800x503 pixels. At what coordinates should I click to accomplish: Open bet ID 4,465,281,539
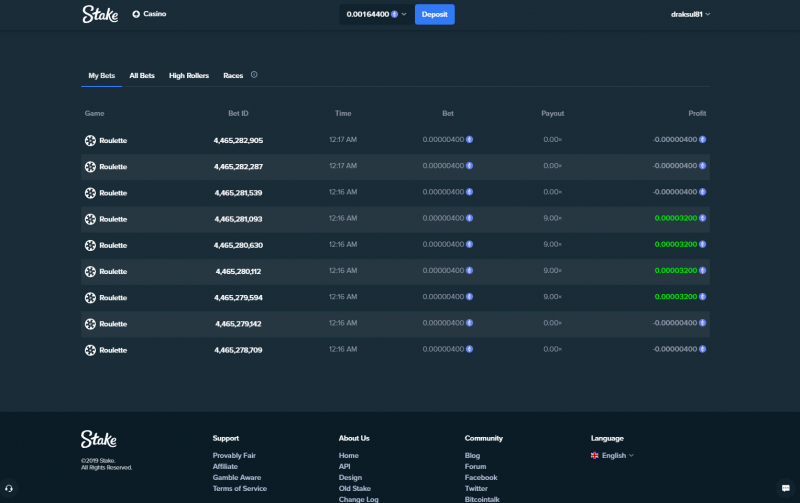(x=238, y=193)
